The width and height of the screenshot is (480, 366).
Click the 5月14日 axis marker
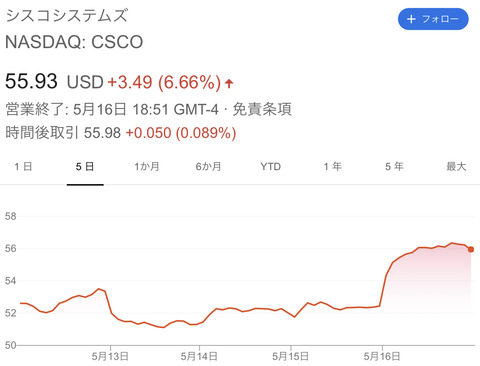click(x=199, y=356)
